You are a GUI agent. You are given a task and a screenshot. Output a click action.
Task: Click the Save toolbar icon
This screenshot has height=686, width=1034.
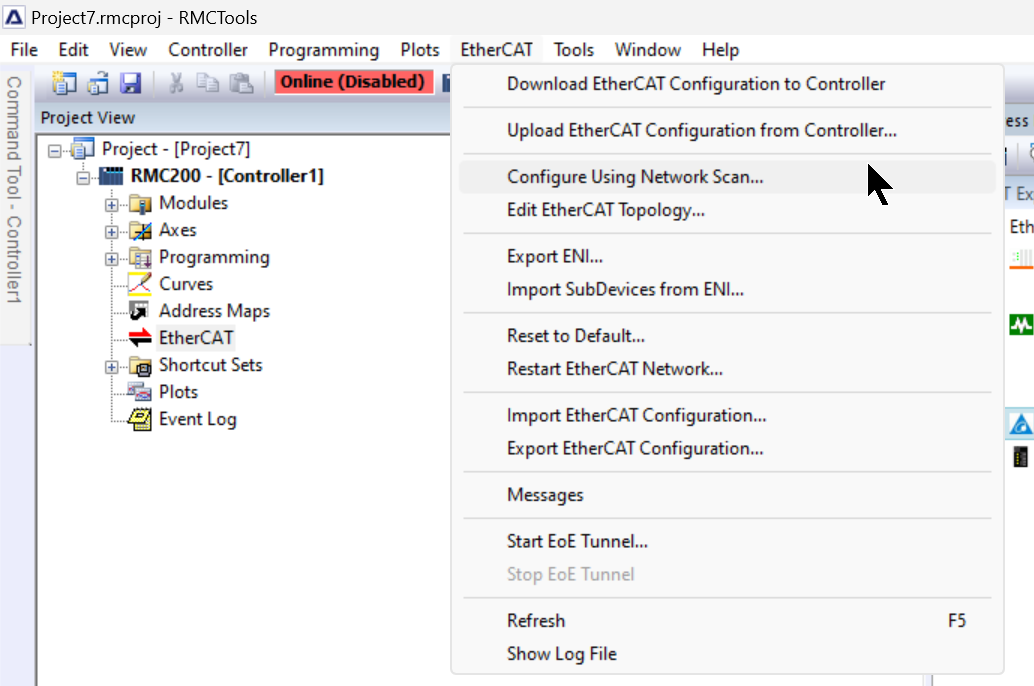(x=131, y=82)
